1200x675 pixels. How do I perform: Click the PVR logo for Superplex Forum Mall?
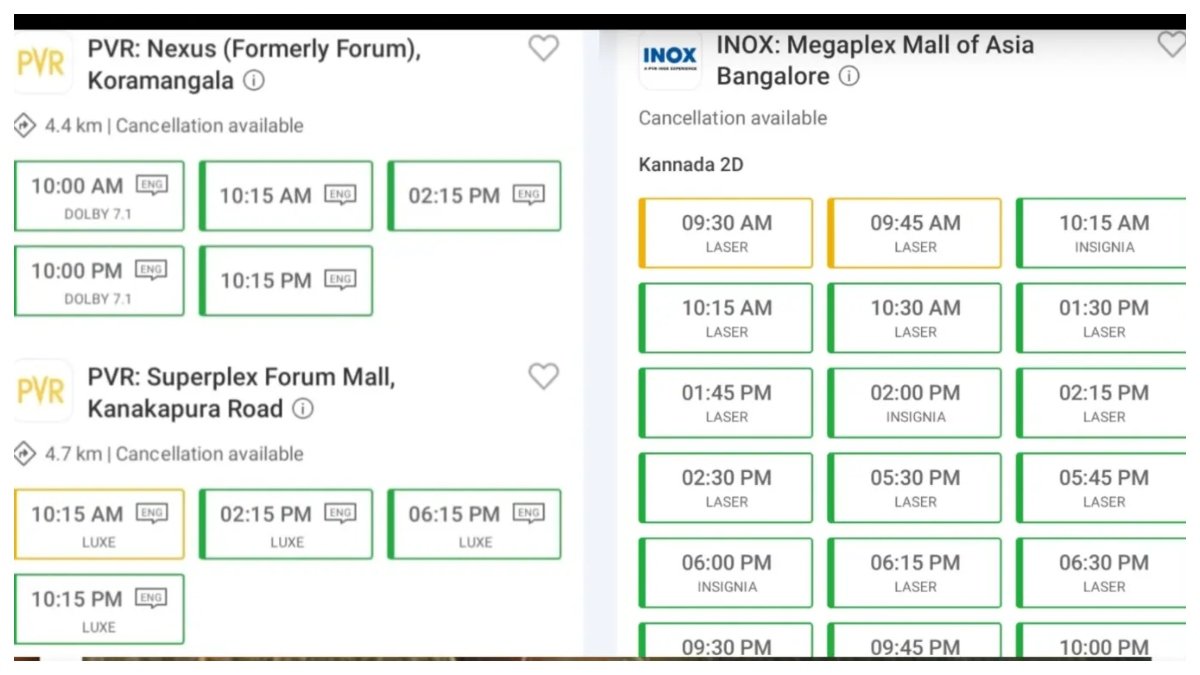[42, 390]
